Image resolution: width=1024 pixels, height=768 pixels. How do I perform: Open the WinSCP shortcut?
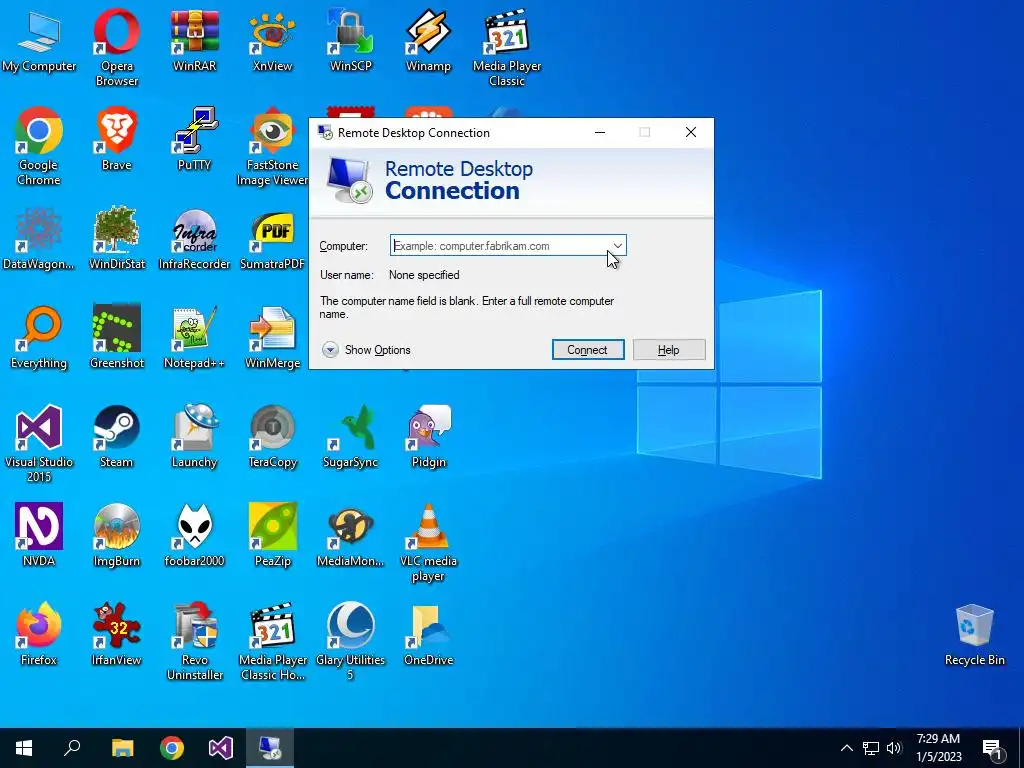351,40
